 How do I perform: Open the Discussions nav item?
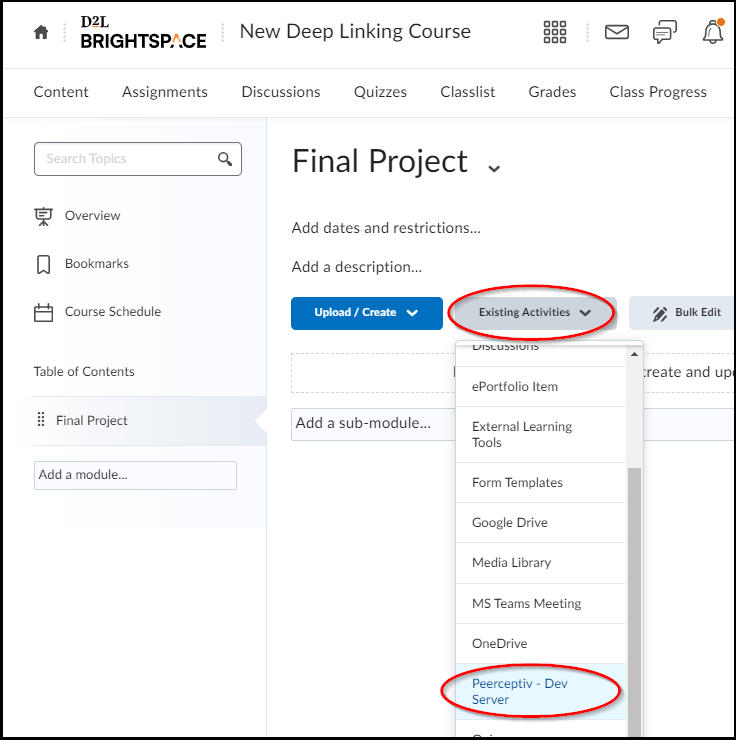point(281,92)
